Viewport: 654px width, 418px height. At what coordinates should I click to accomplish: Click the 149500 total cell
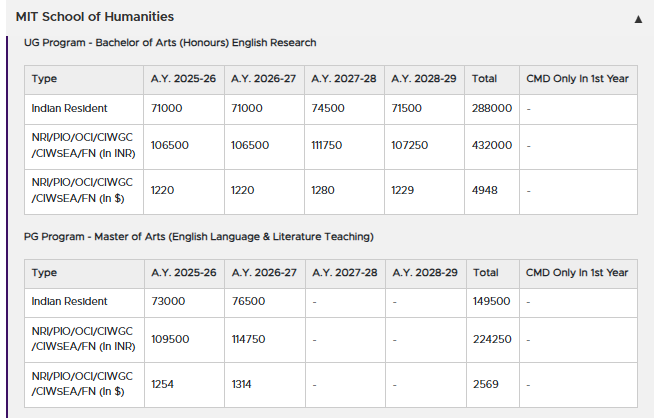pyautogui.click(x=491, y=301)
